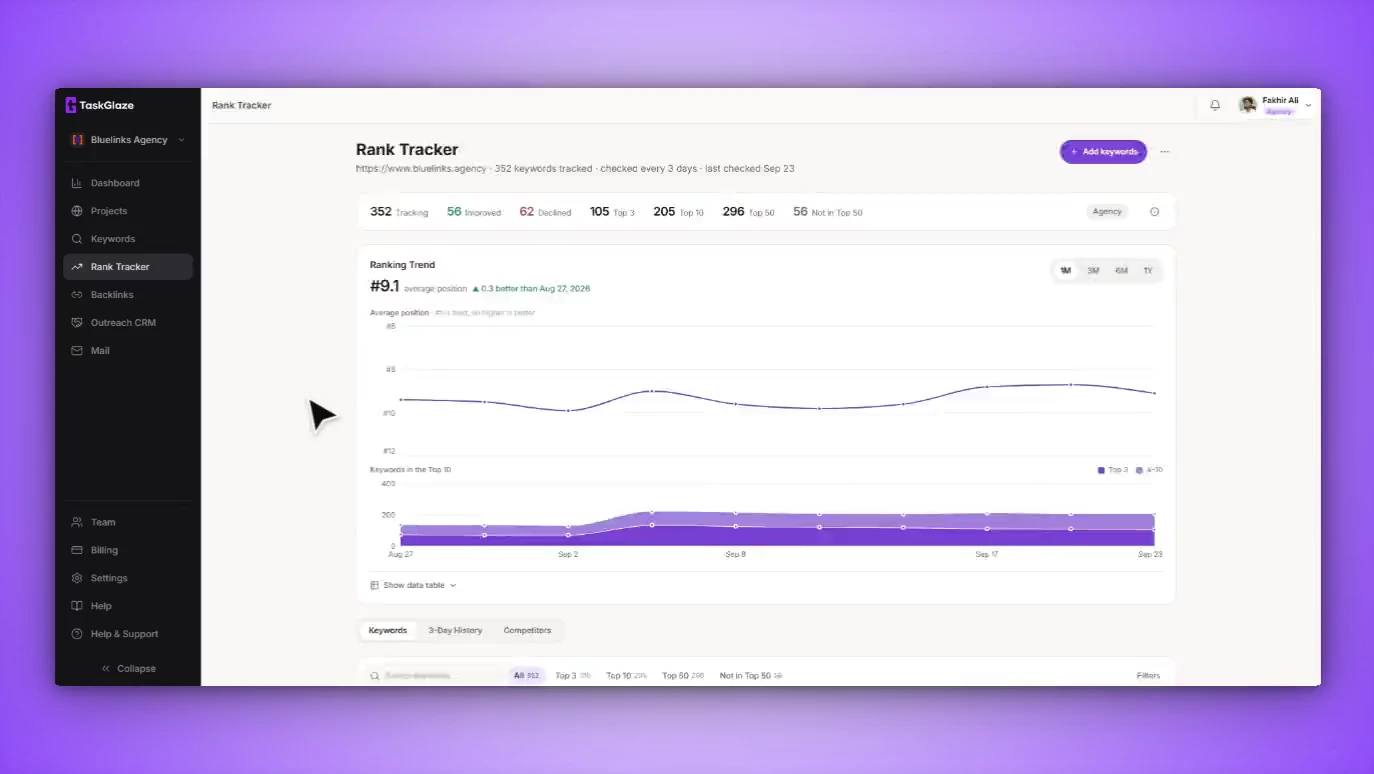
Task: Switch to the 3-Day History tab
Action: 455,631
